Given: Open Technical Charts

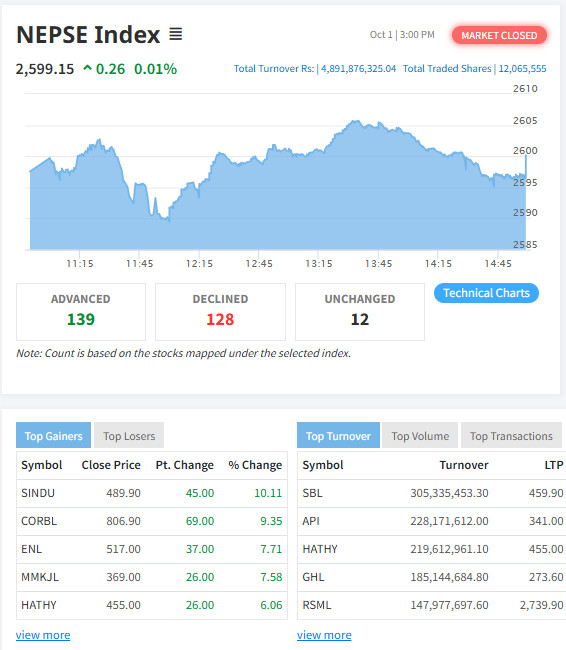Looking at the screenshot, I should click(x=486, y=293).
